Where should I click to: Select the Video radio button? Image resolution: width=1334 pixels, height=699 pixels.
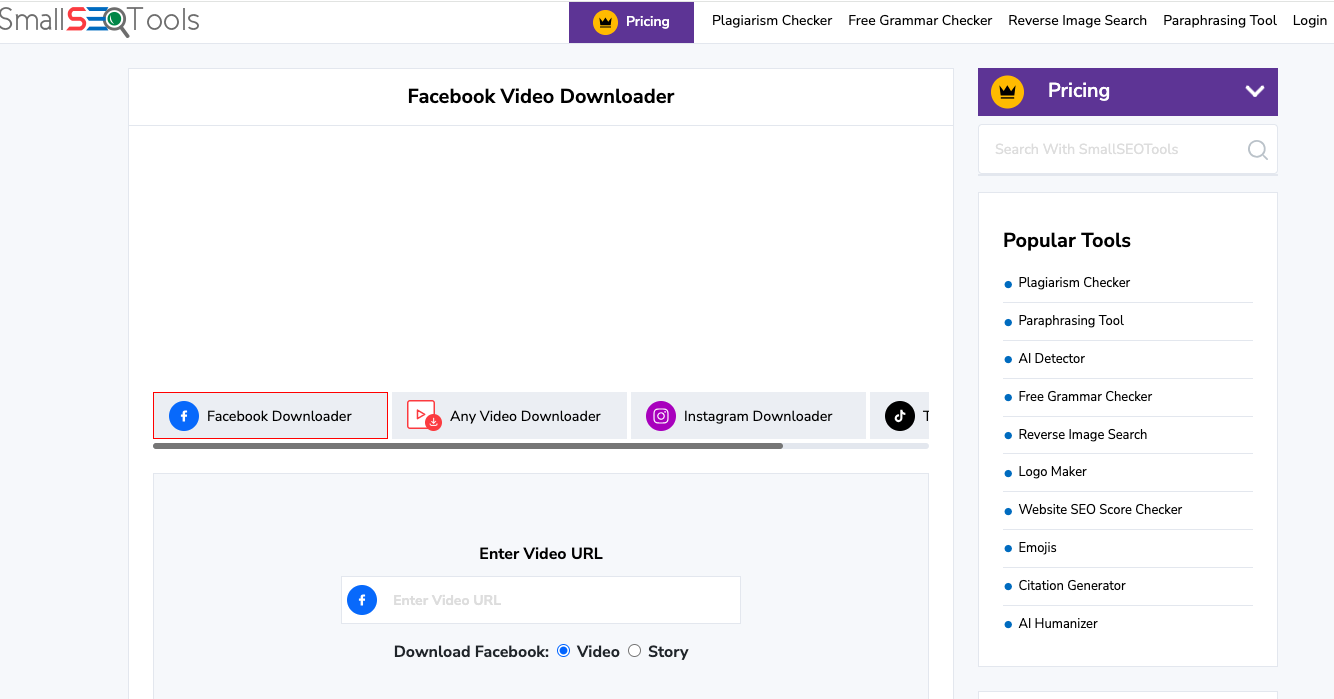564,651
